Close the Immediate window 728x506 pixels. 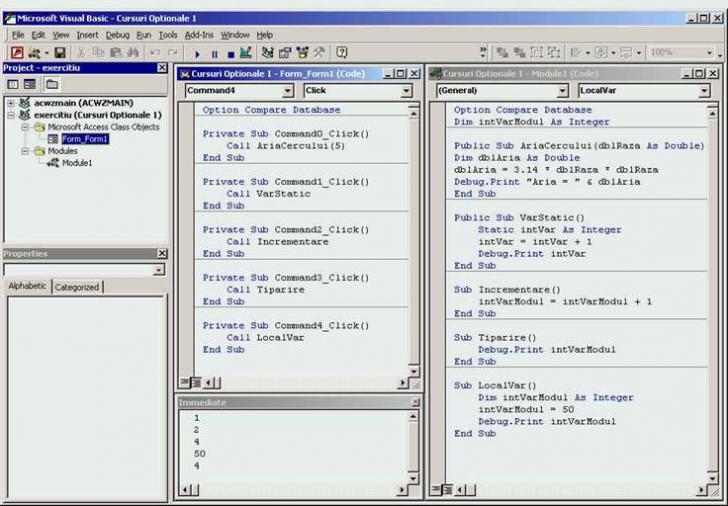[415, 402]
